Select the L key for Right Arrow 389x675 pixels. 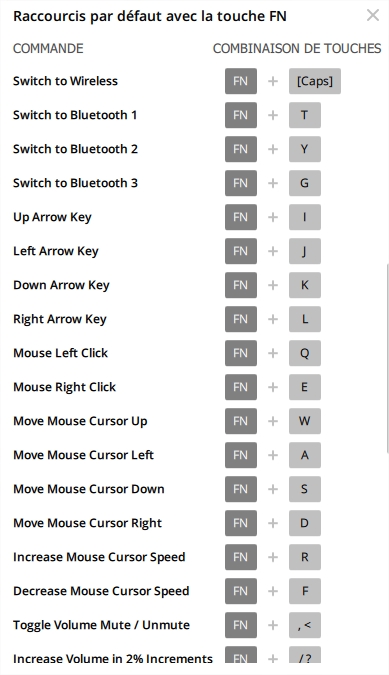pyautogui.click(x=305, y=319)
